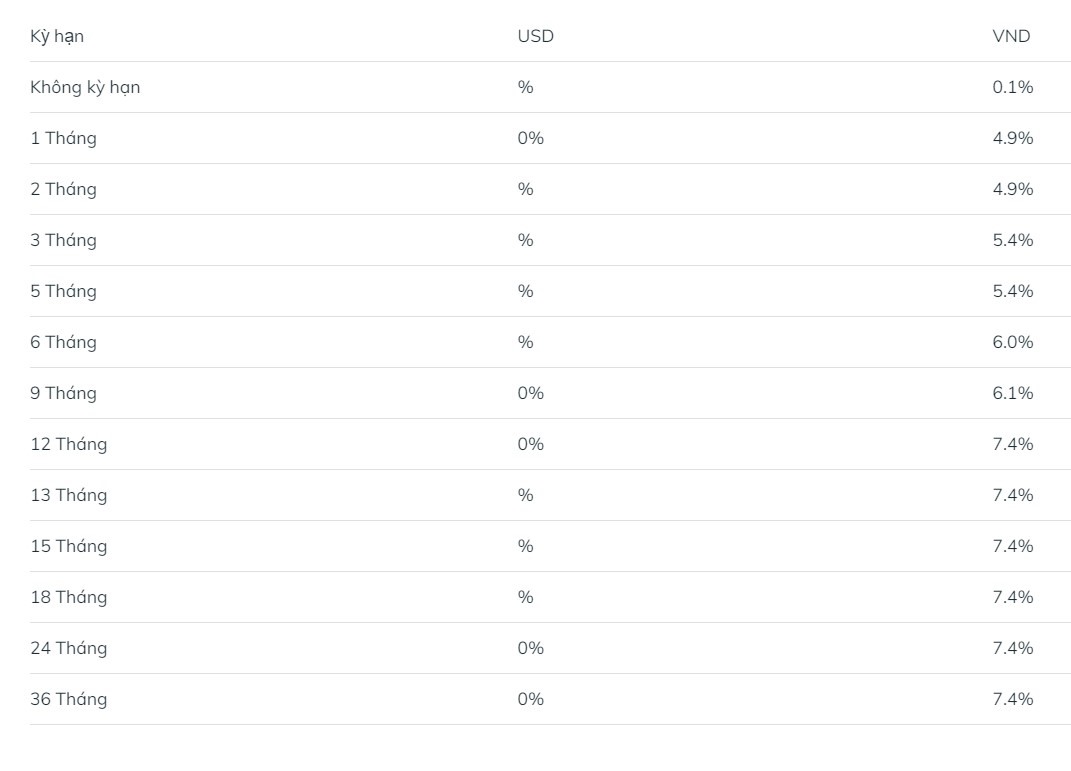Select the 9 Tháng row label

(x=64, y=393)
